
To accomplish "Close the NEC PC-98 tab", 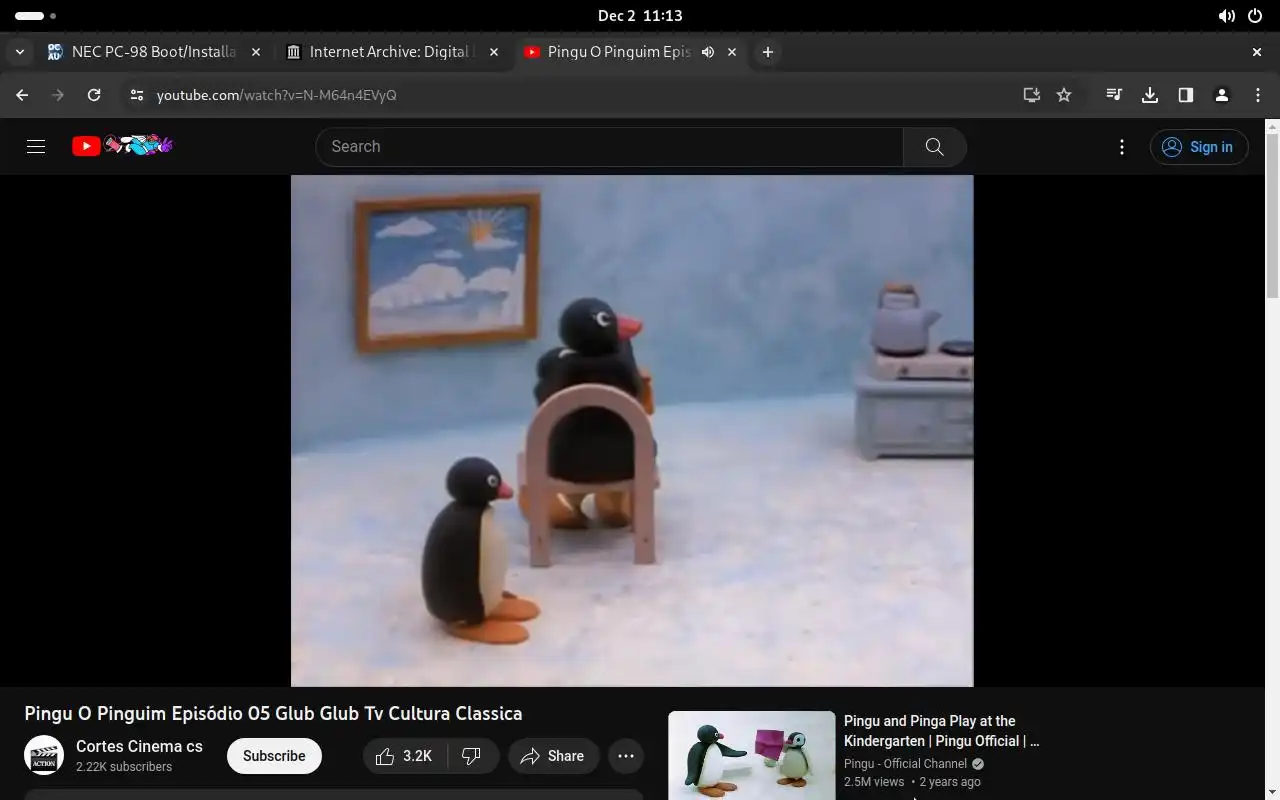I will pyautogui.click(x=256, y=52).
